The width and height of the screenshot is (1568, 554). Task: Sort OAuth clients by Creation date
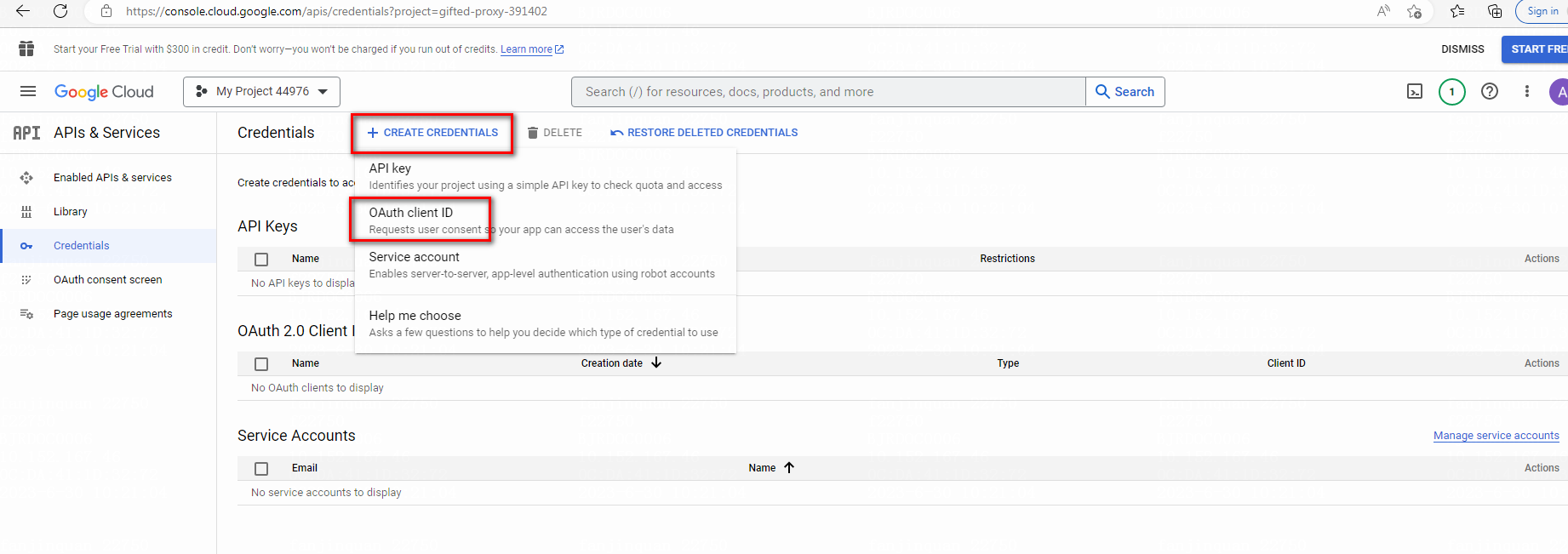pos(621,363)
